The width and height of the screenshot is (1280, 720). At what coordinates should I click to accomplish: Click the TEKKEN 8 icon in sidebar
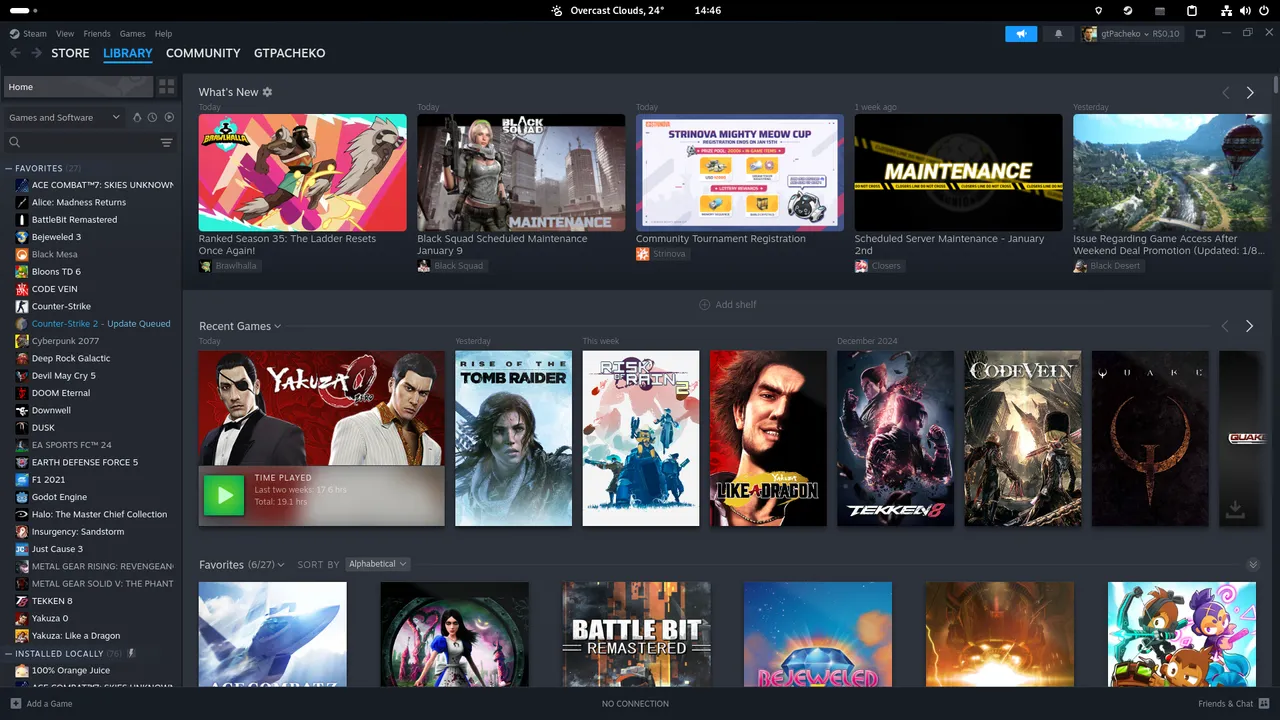pyautogui.click(x=22, y=601)
